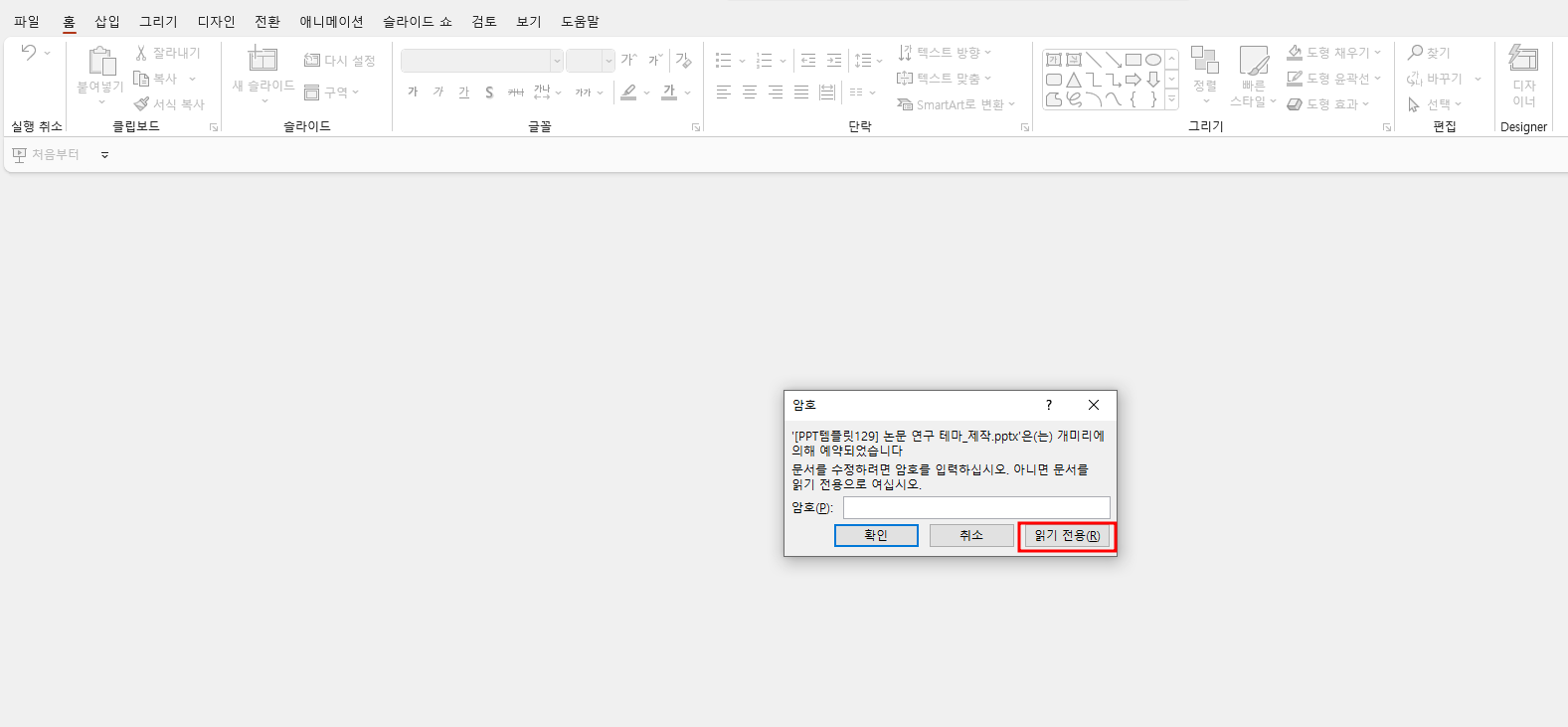Switch to the Design (디자인) tab
This screenshot has width=1568, height=727.
217,22
